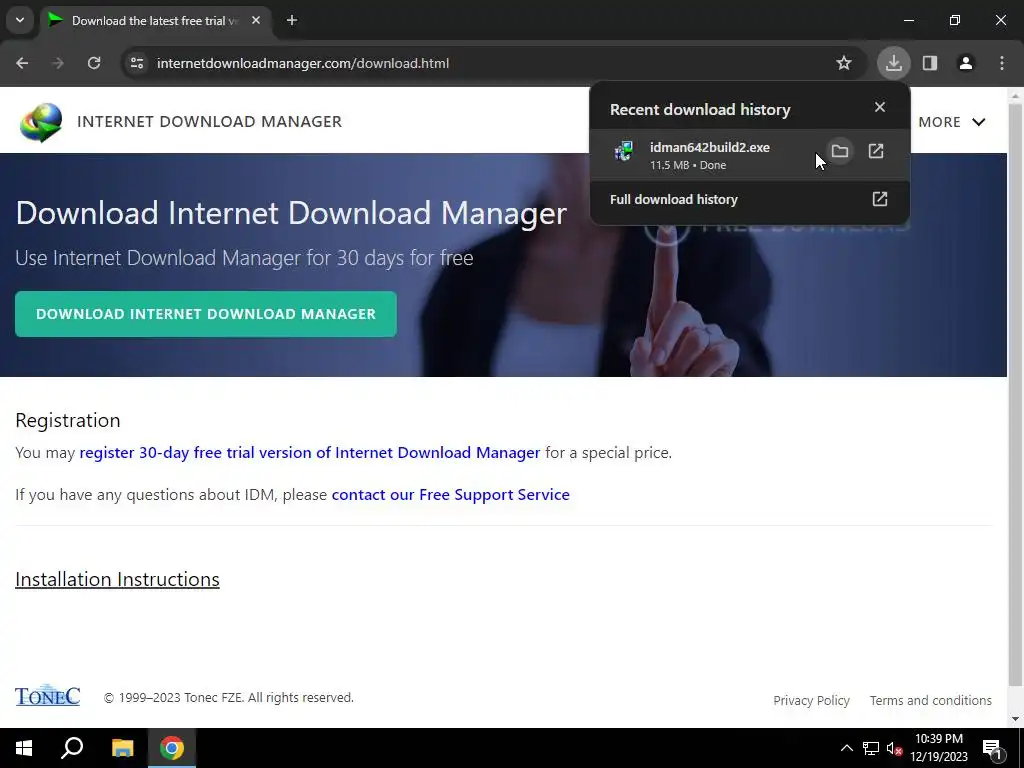Click the Tonec logo in footer

click(x=48, y=696)
